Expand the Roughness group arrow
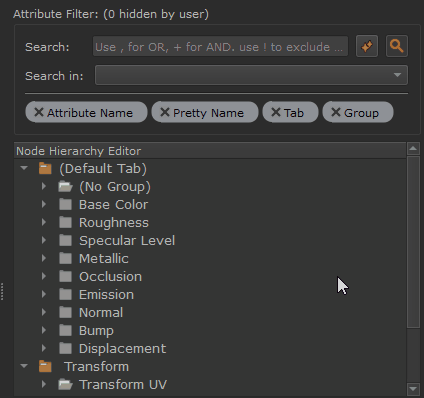The image size is (424, 398). [x=44, y=222]
